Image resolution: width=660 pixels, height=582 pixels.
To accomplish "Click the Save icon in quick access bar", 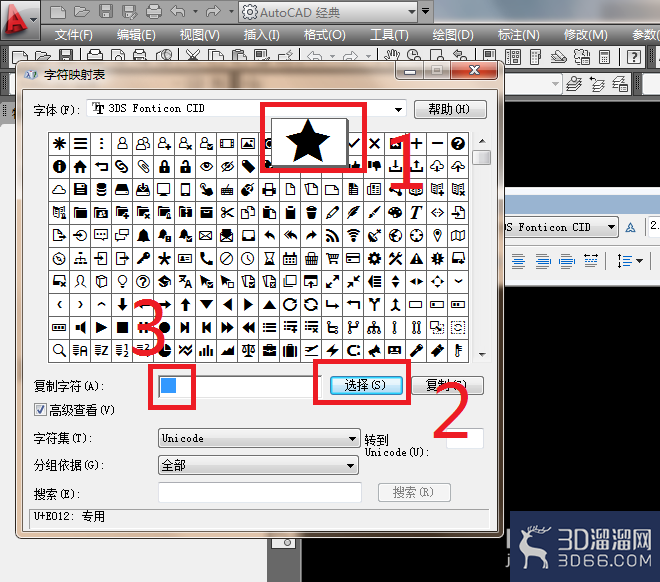I will point(106,12).
